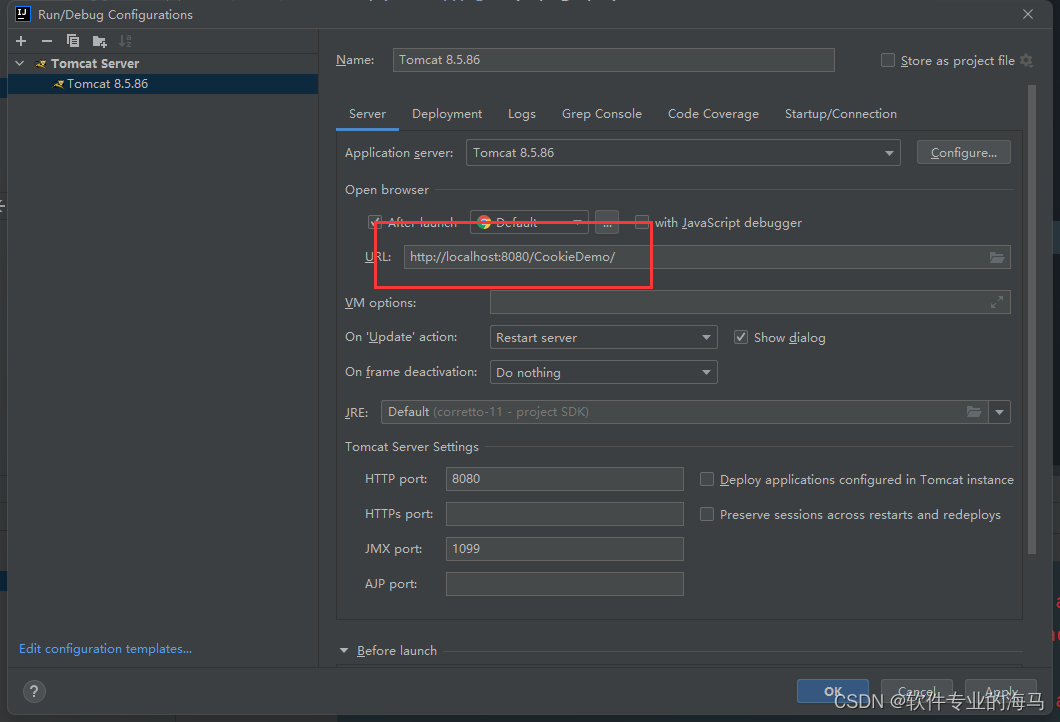Toggle After launch checkbox
Viewport: 1060px width, 722px height.
coord(375,222)
